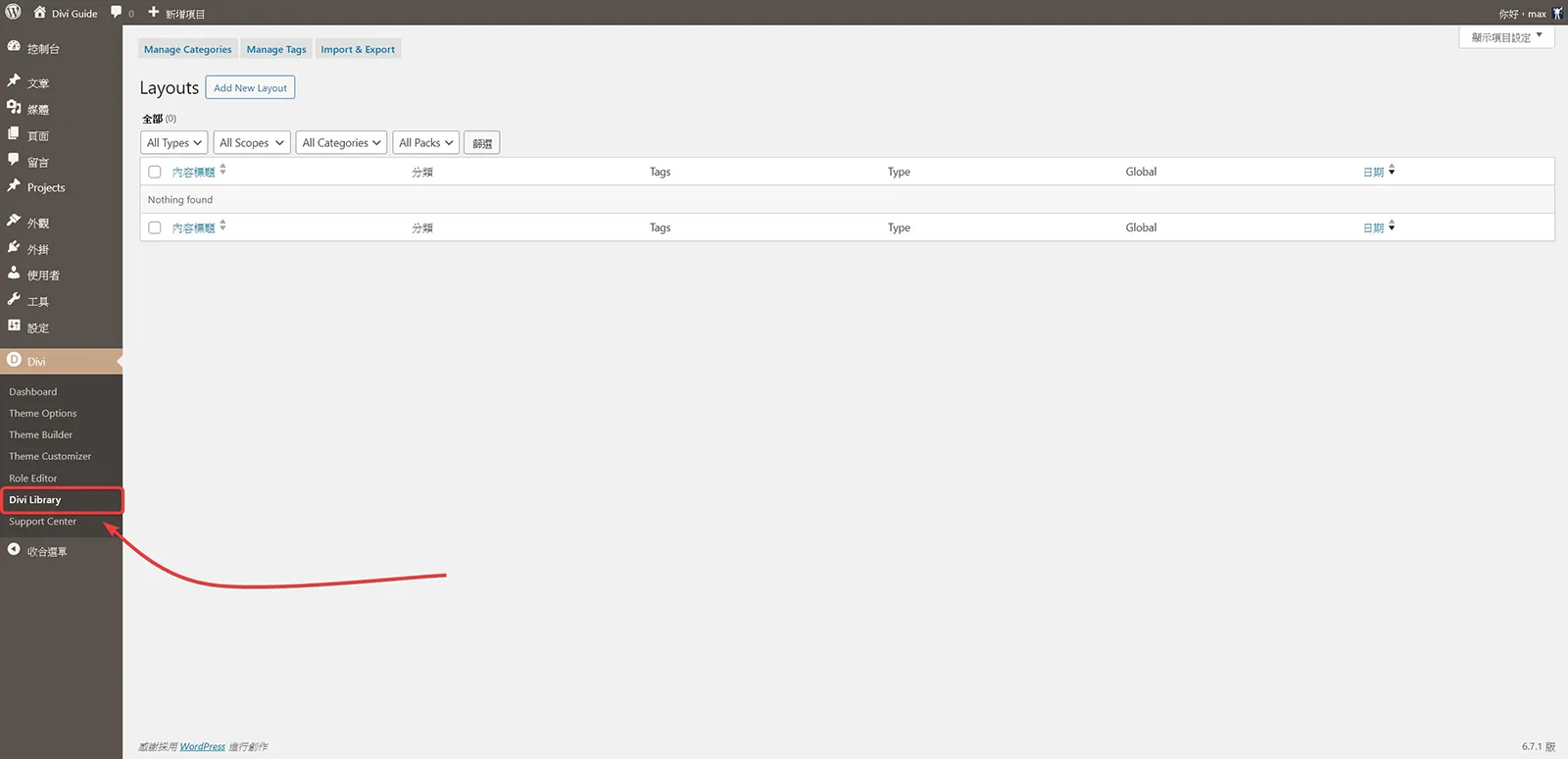Click the Projects pin icon

click(x=14, y=186)
